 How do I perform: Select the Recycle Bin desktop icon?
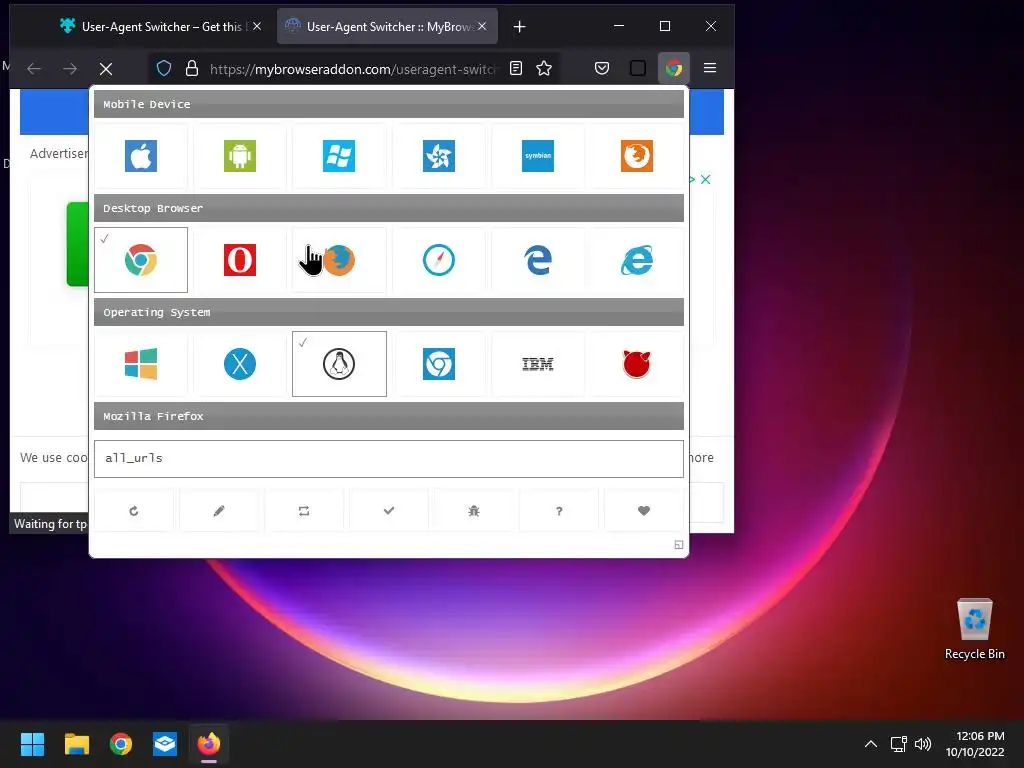click(x=974, y=630)
